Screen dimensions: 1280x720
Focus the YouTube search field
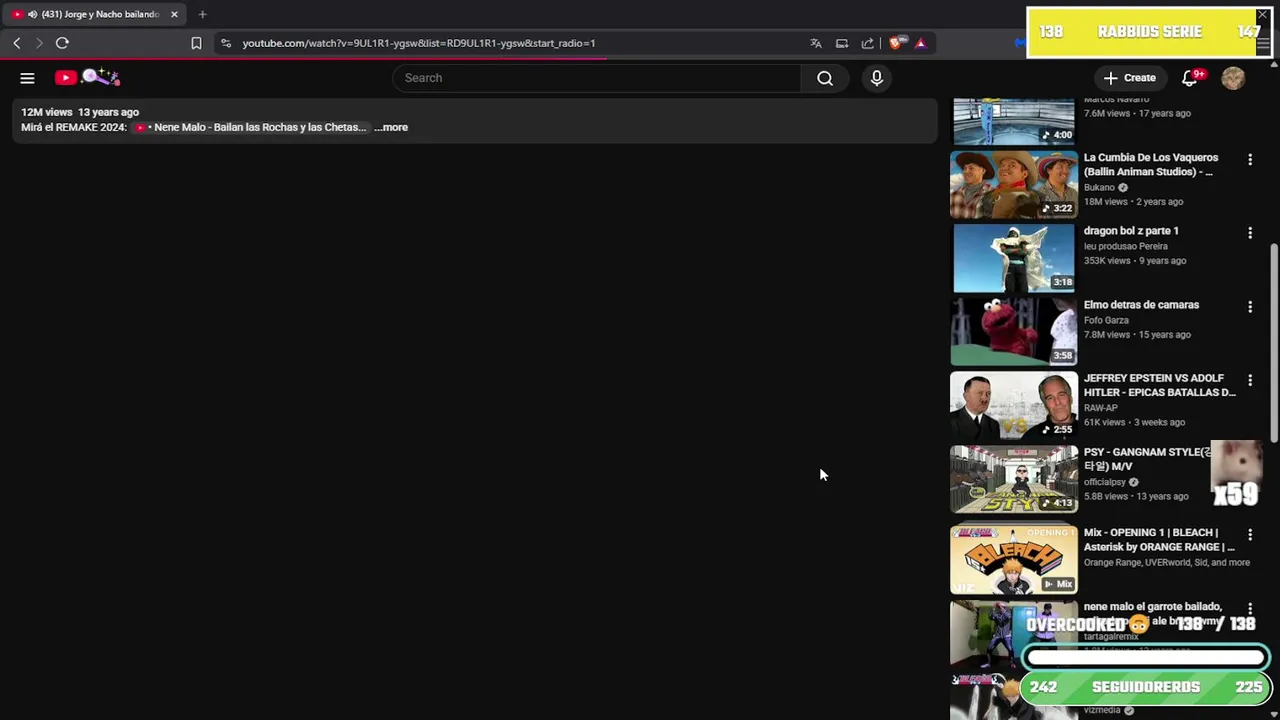[597, 78]
